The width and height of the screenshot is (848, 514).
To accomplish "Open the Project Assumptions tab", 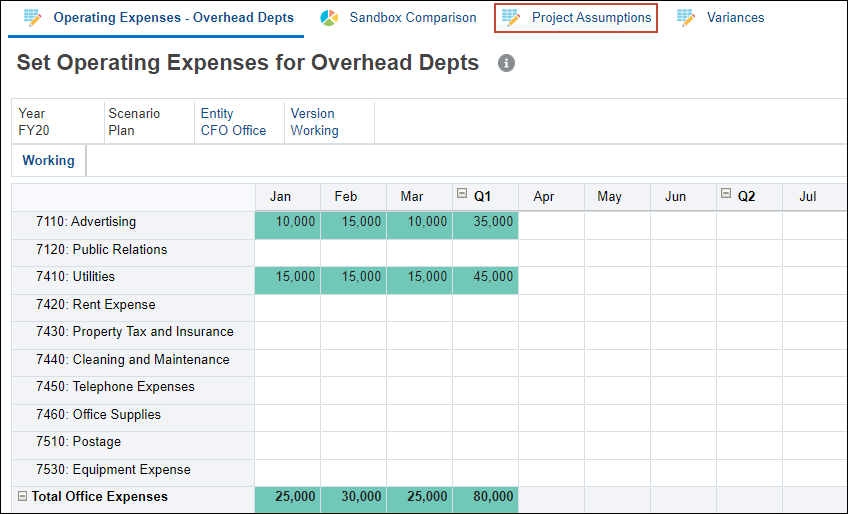I will pos(591,18).
